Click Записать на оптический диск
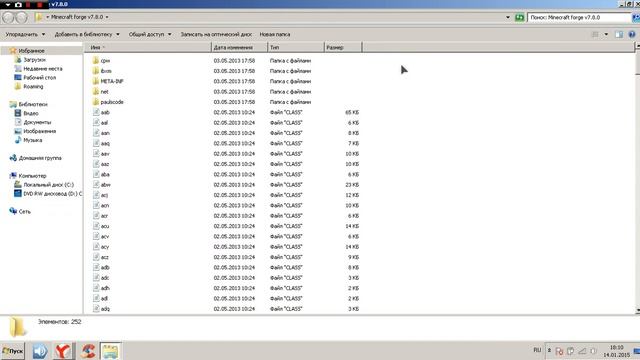 [216, 34]
